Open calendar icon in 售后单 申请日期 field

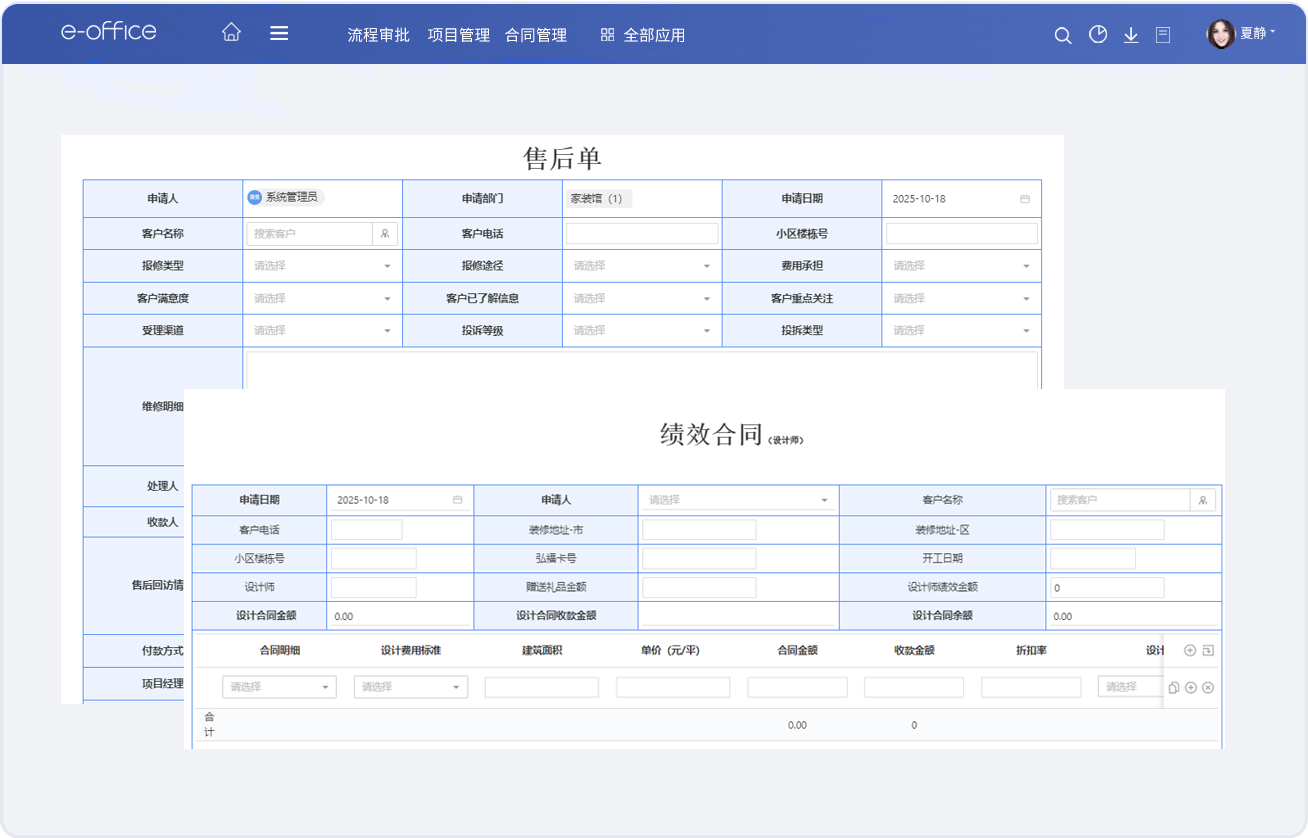pyautogui.click(x=1025, y=199)
